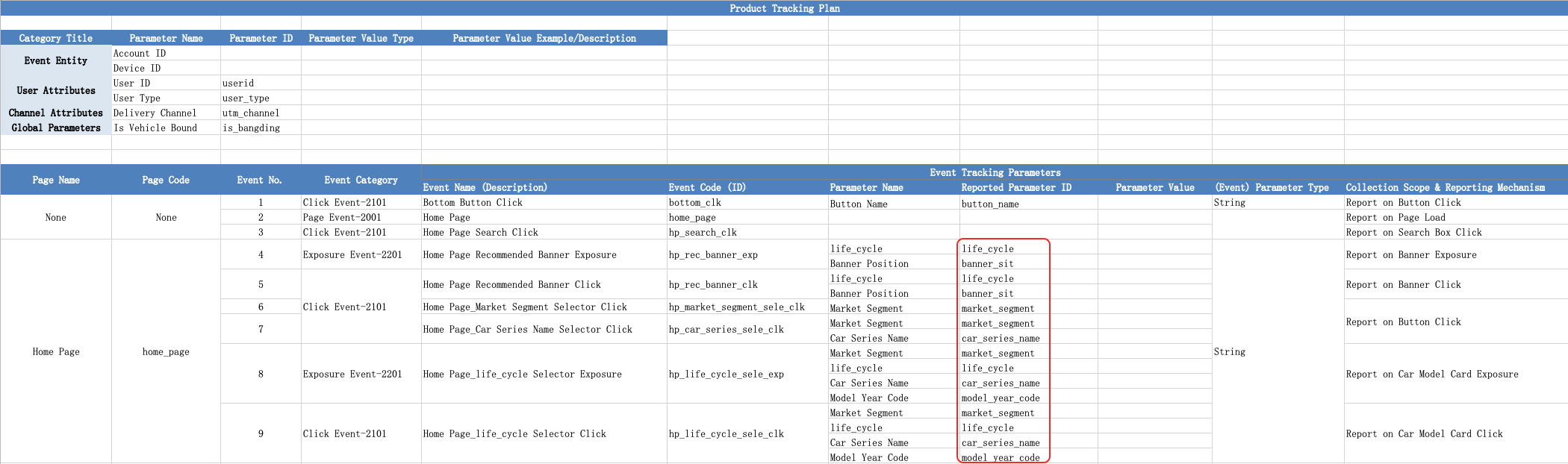Select event number 6 cell
Screen dimensions: 1568x464
coord(261,307)
